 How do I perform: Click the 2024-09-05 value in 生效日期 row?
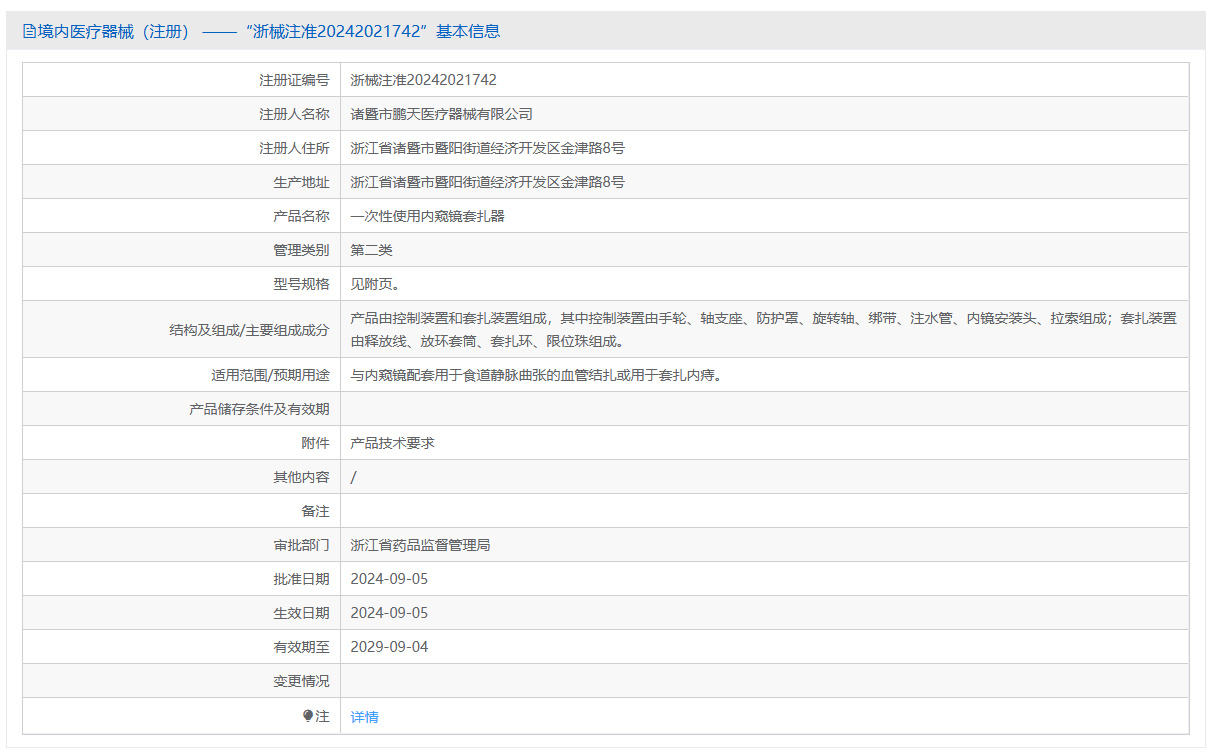point(389,613)
